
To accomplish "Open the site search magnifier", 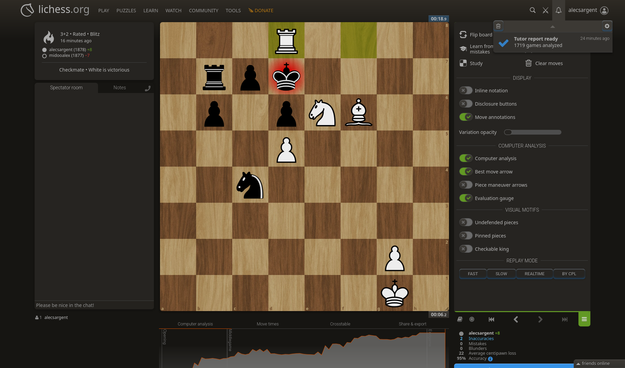I will [533, 10].
